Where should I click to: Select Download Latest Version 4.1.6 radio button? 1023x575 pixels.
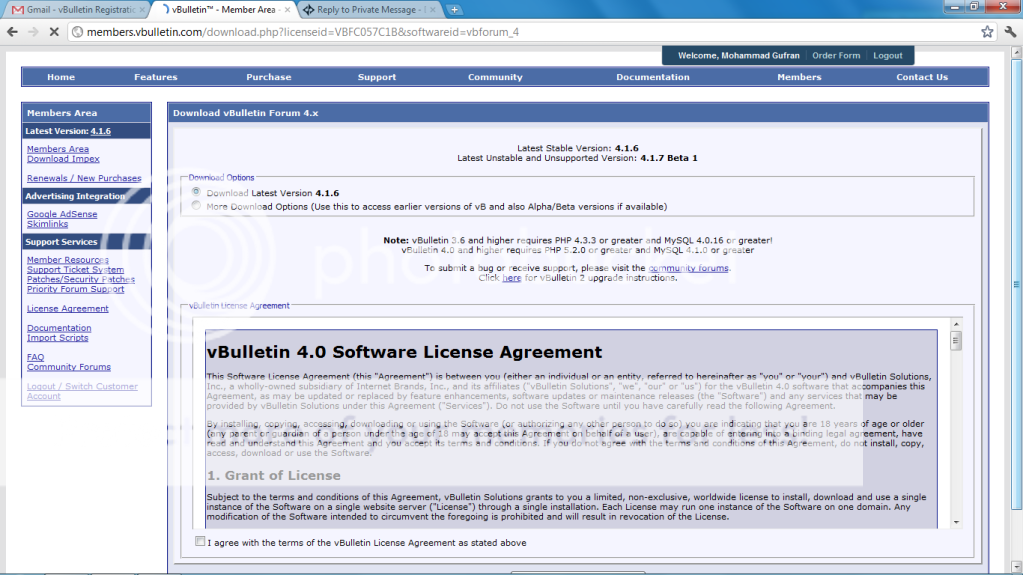196,192
